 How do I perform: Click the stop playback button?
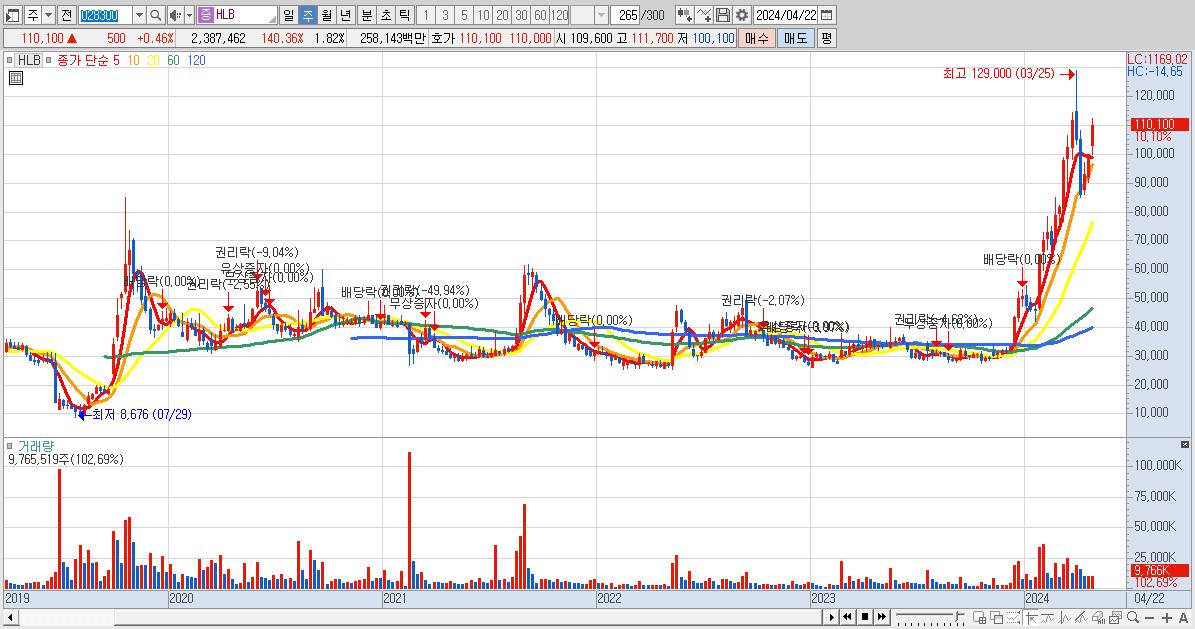coord(865,616)
